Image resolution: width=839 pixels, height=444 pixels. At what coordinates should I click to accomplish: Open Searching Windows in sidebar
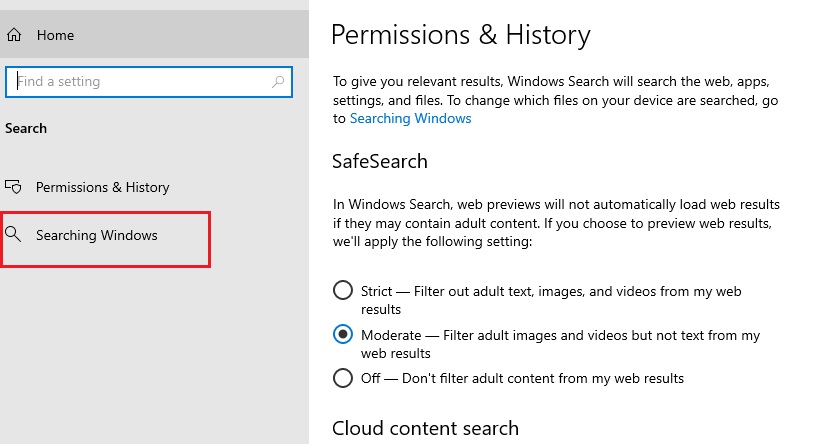coord(96,235)
